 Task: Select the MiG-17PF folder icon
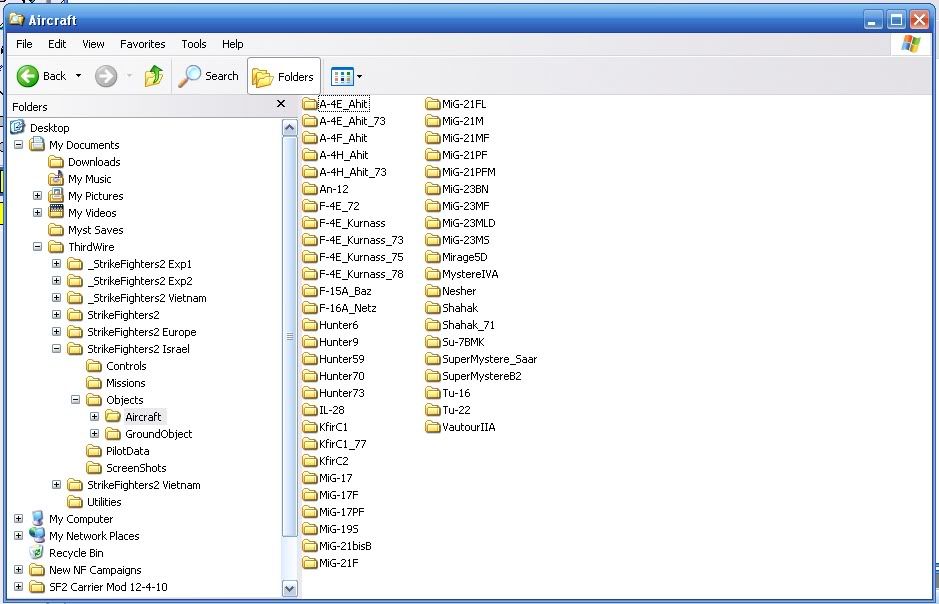[310, 512]
